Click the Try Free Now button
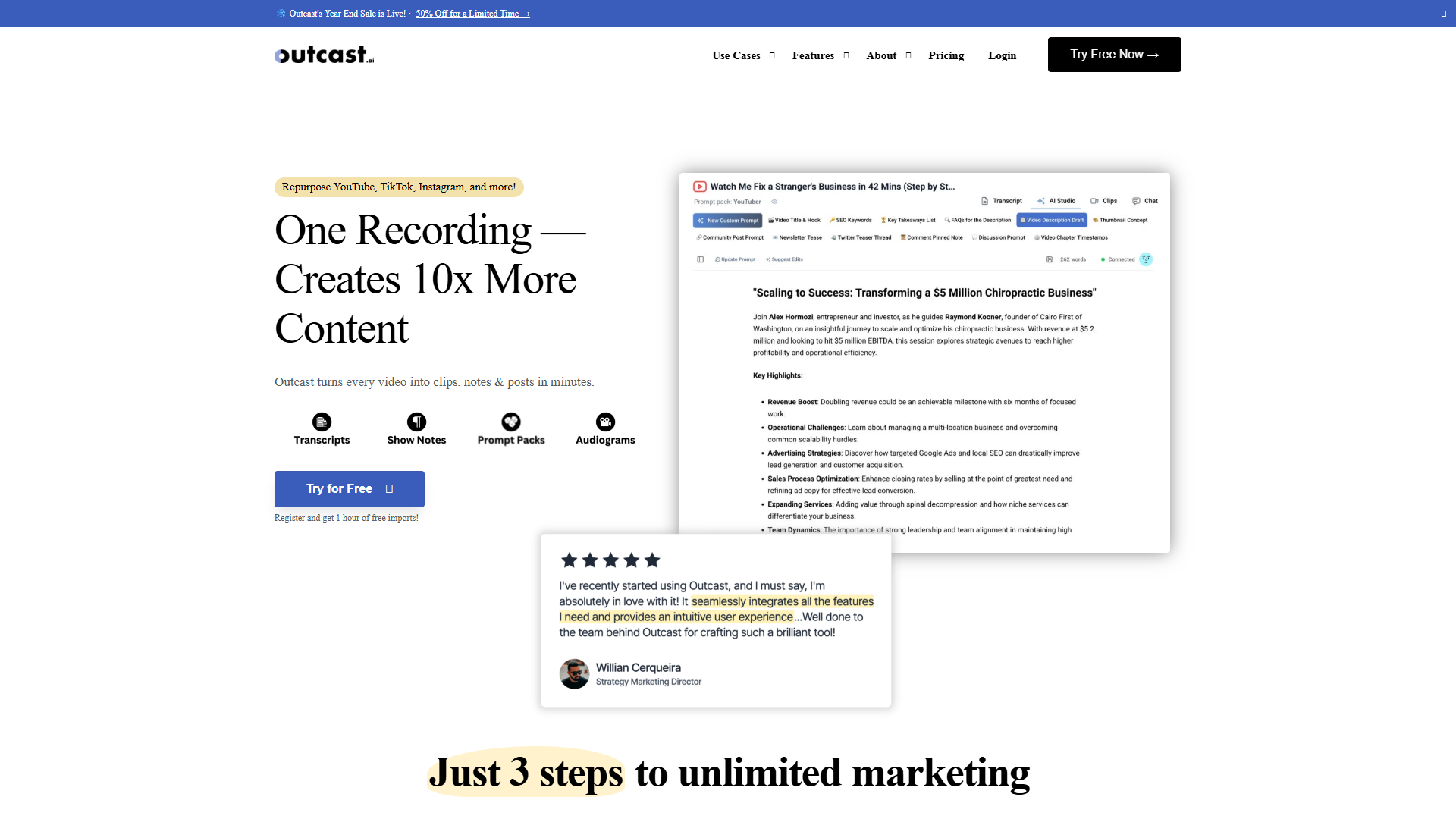This screenshot has width=1456, height=819. coord(1115,55)
